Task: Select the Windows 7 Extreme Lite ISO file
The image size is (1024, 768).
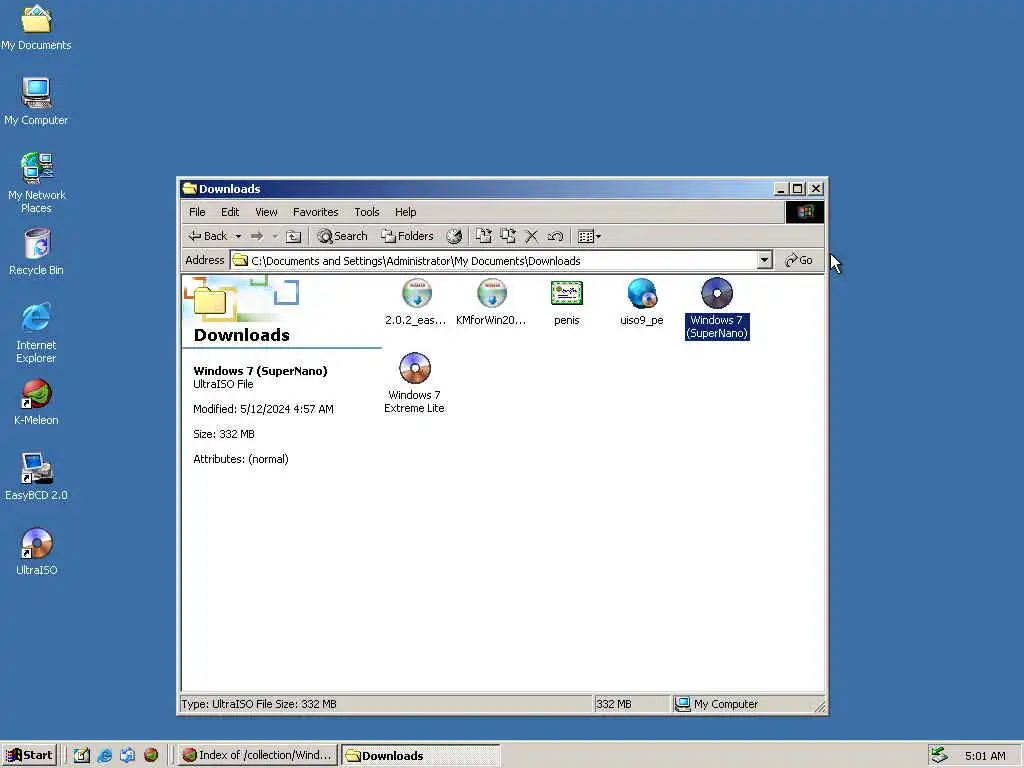Action: click(415, 383)
